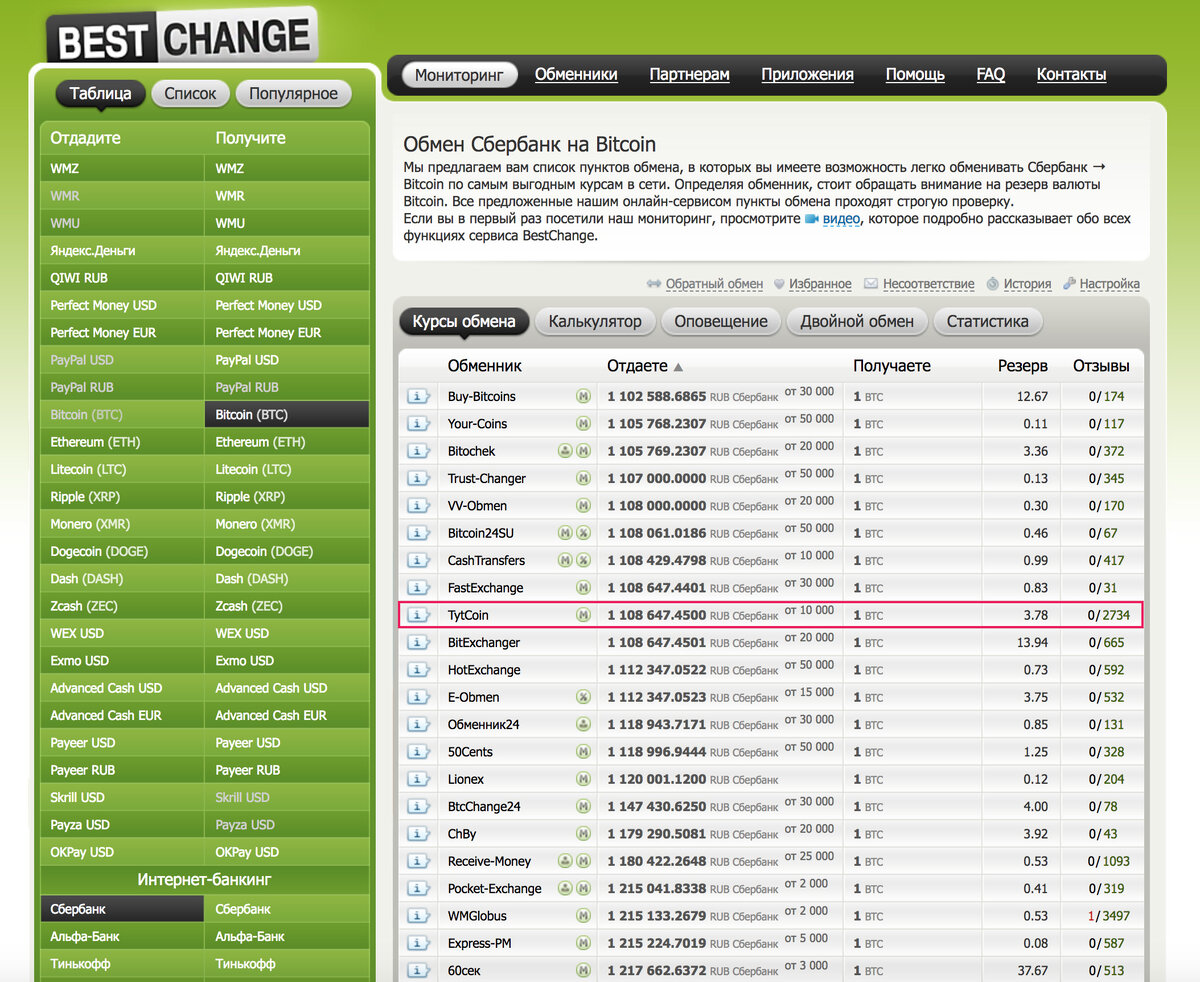This screenshot has height=982, width=1200.
Task: Open info icon for BitExchanger row
Action: [418, 643]
